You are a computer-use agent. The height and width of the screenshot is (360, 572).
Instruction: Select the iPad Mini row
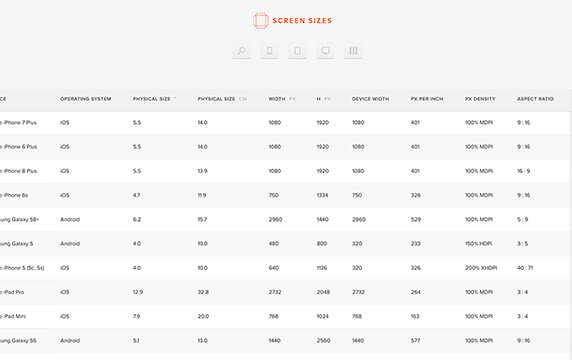click(285, 316)
